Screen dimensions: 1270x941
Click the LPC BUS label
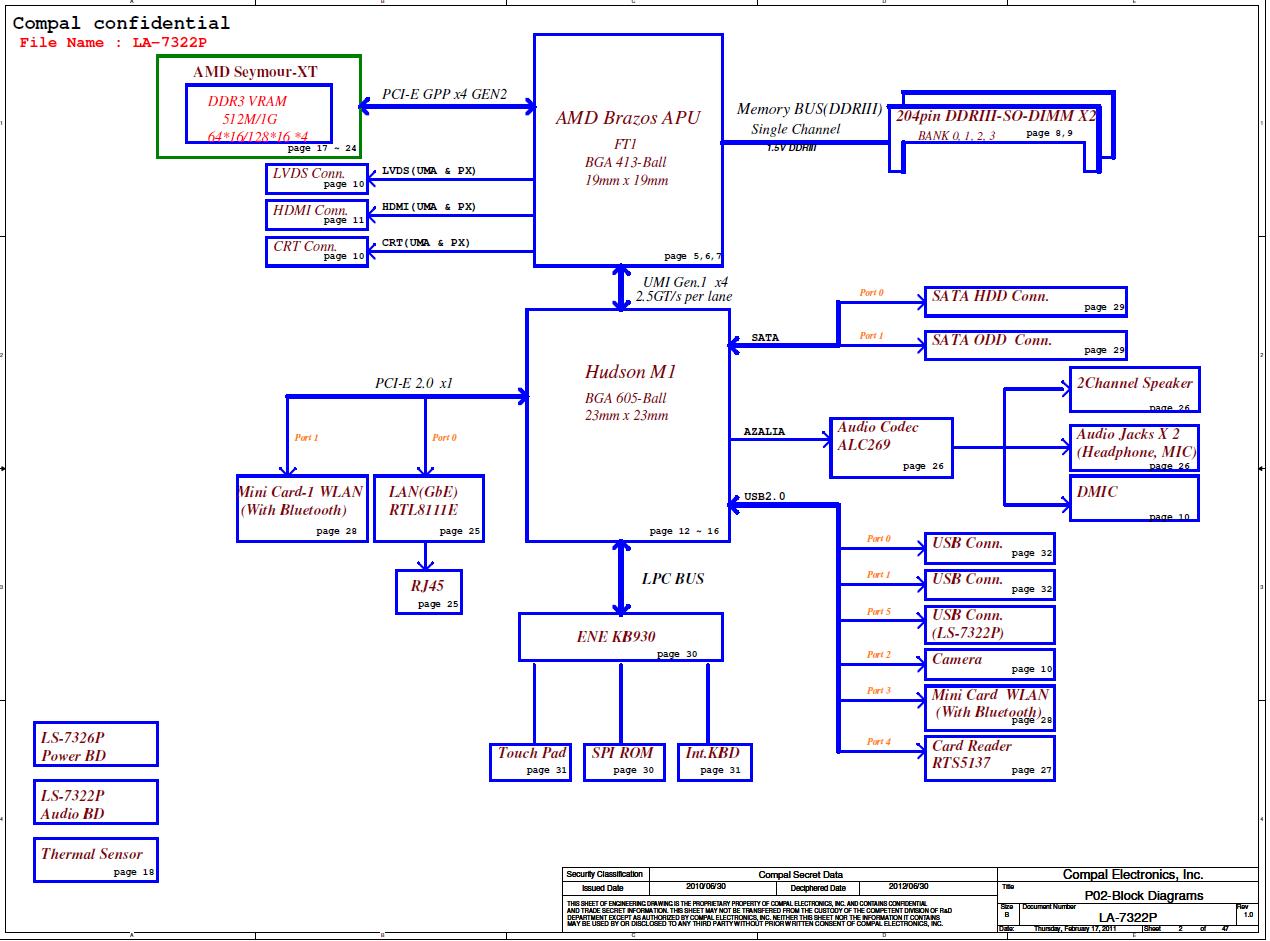tap(673, 579)
